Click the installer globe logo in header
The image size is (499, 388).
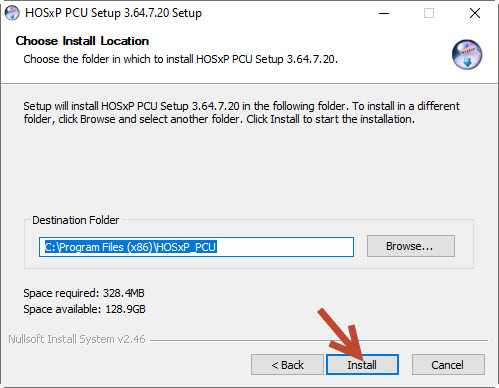(467, 55)
